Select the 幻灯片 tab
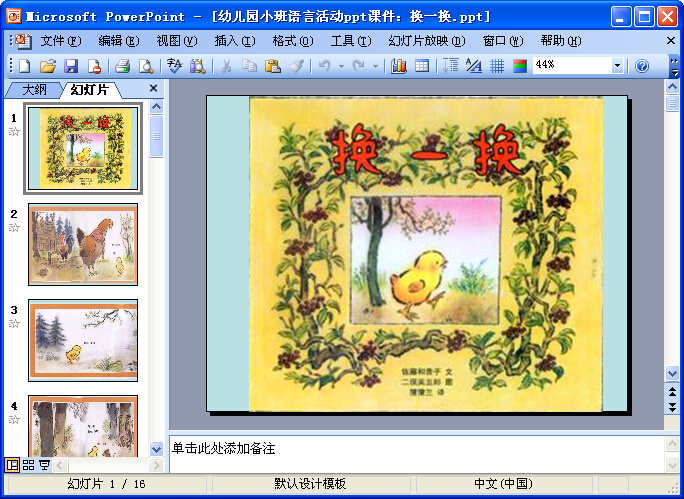This screenshot has width=684, height=499. click(89, 89)
